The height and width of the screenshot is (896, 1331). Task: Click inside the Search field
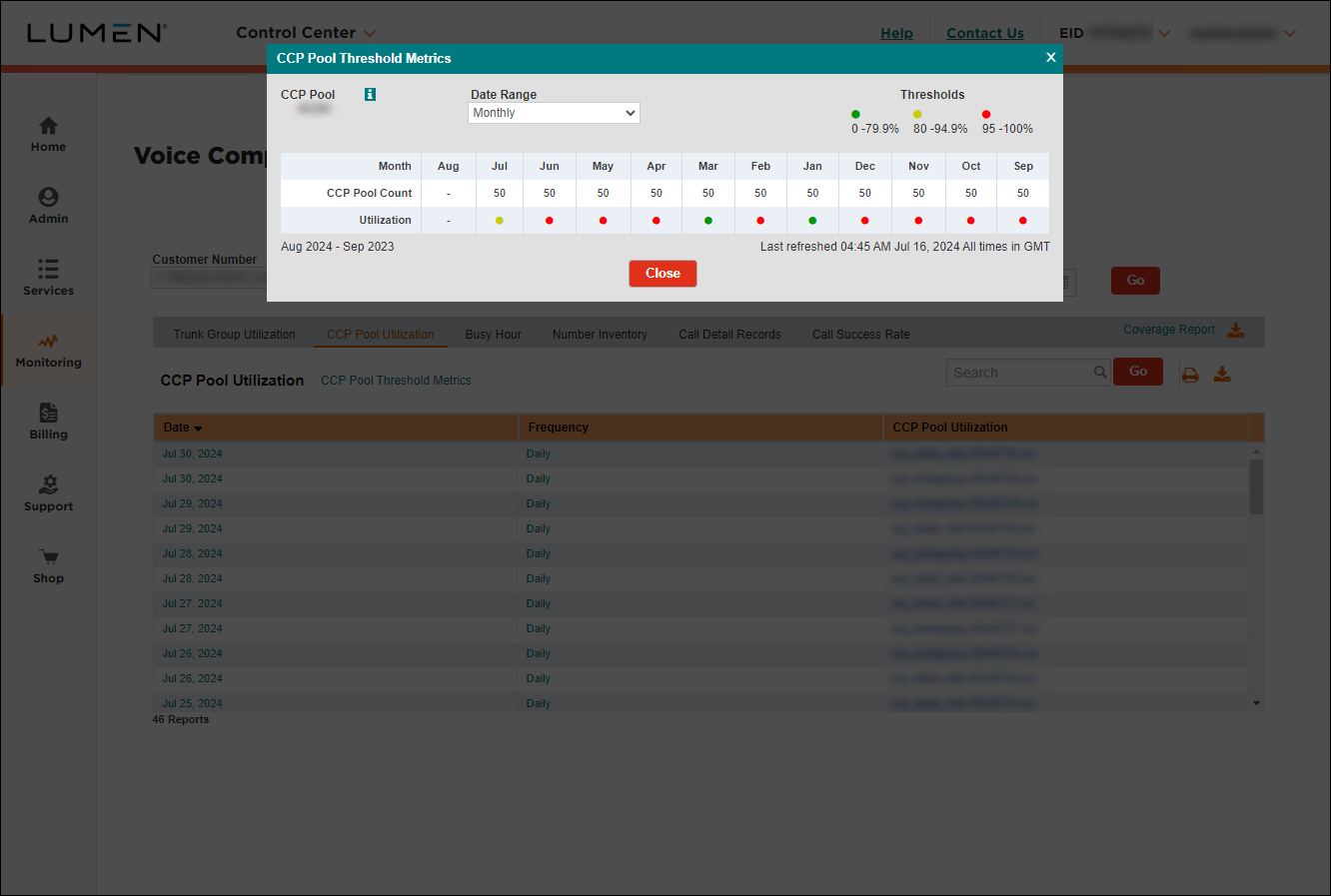[1019, 372]
